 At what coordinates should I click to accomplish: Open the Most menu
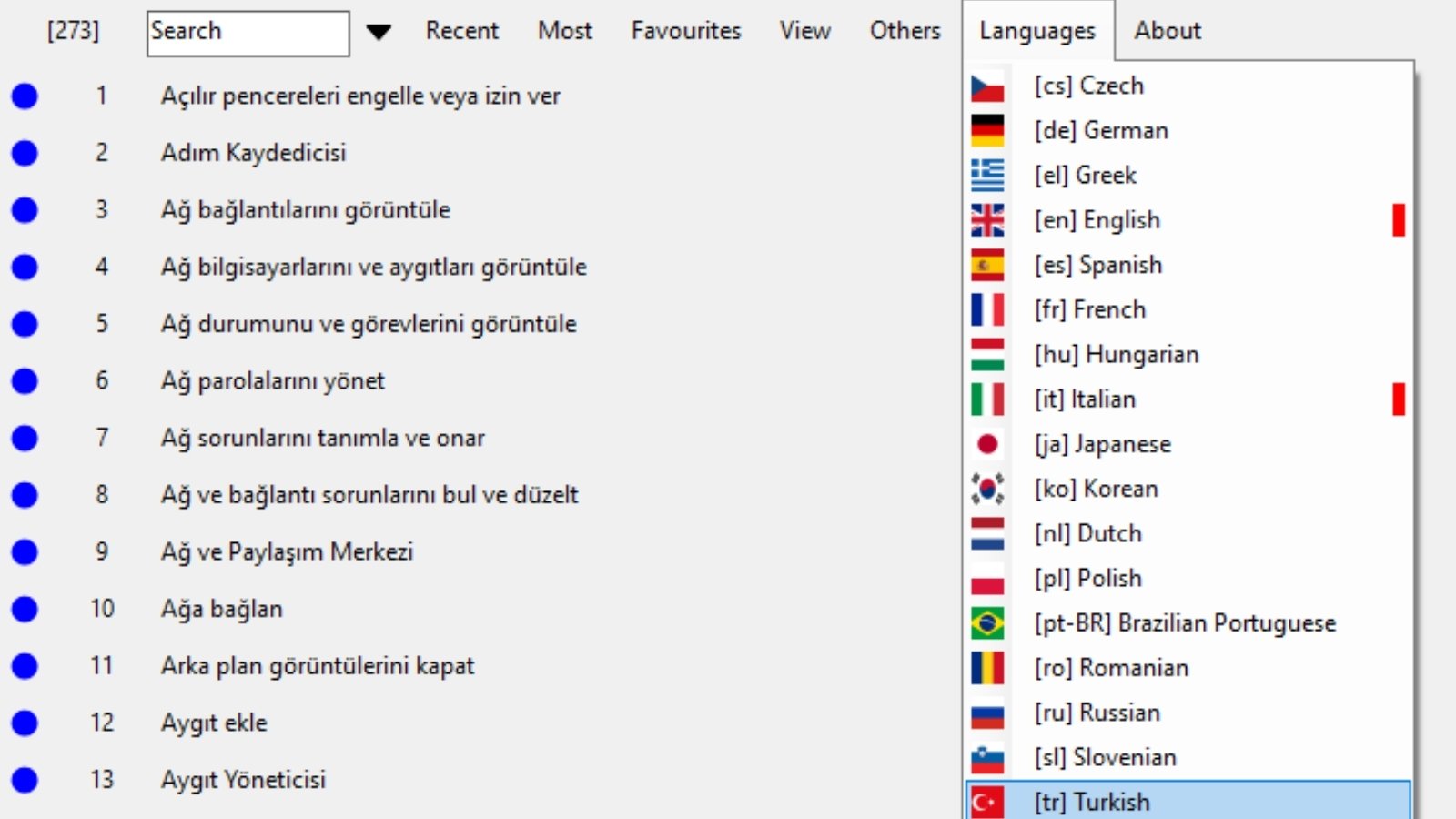pyautogui.click(x=565, y=31)
